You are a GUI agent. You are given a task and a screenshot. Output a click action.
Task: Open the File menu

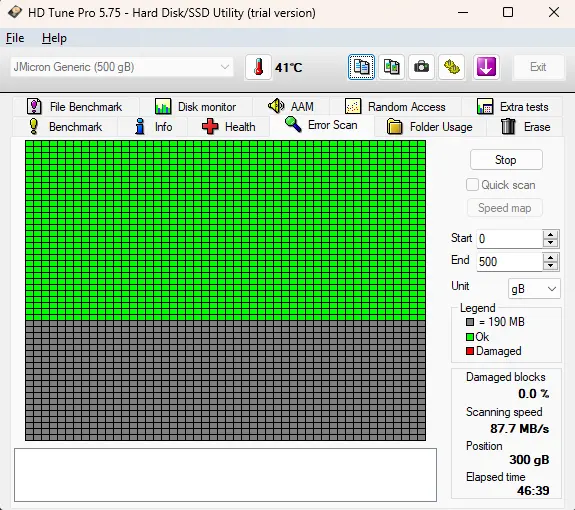15,38
